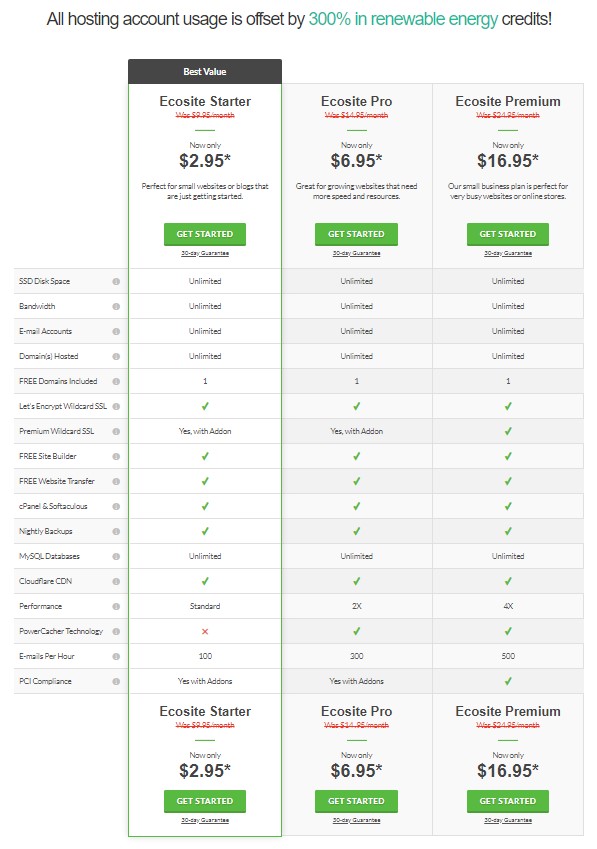Click top GET STARTED for Ecosite Starter

[x=205, y=234]
